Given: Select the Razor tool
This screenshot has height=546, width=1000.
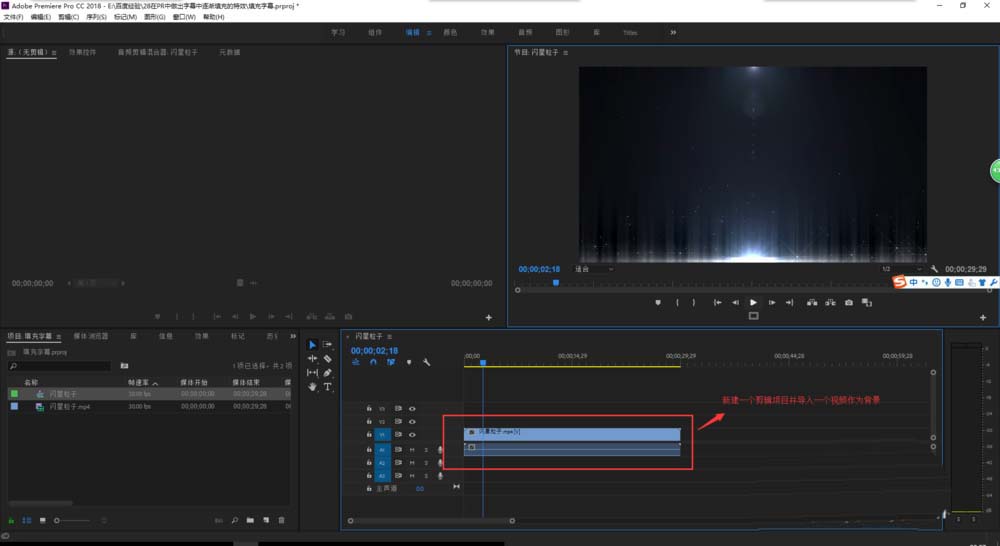Looking at the screenshot, I should click(x=327, y=358).
